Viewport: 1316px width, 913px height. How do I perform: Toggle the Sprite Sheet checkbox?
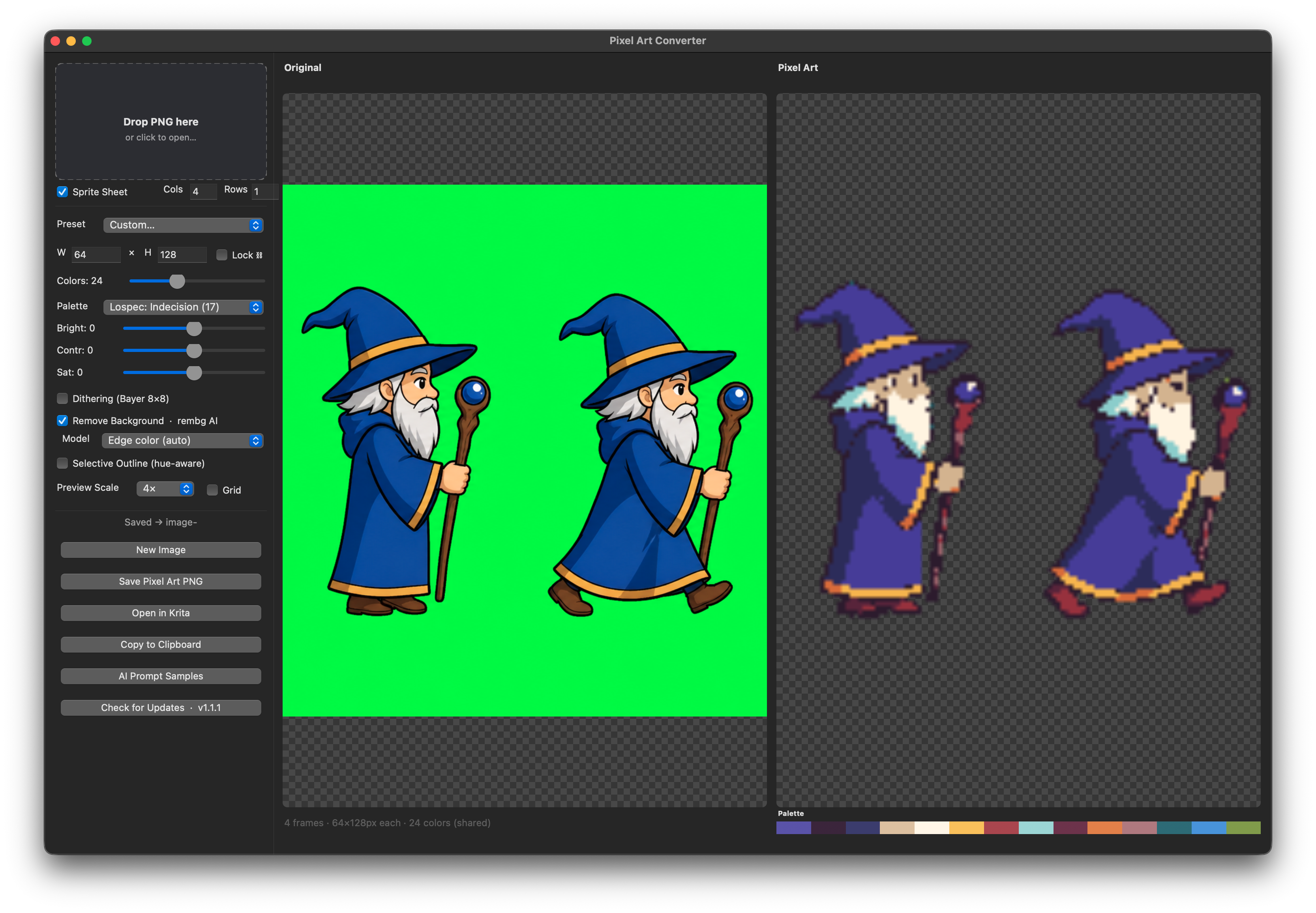click(62, 192)
